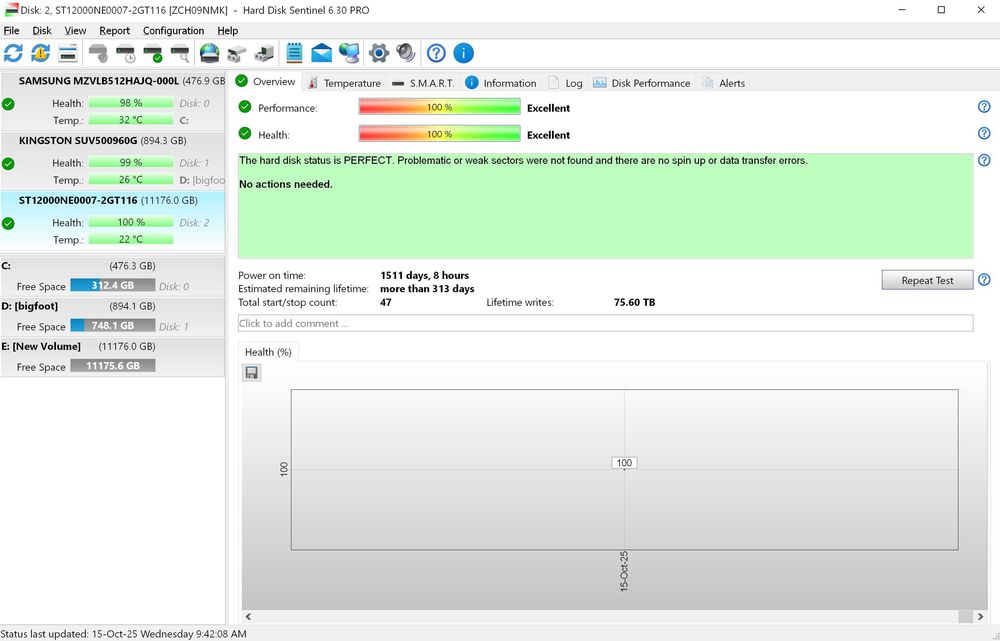Open the Report menu
The image size is (1000, 641).
click(114, 31)
